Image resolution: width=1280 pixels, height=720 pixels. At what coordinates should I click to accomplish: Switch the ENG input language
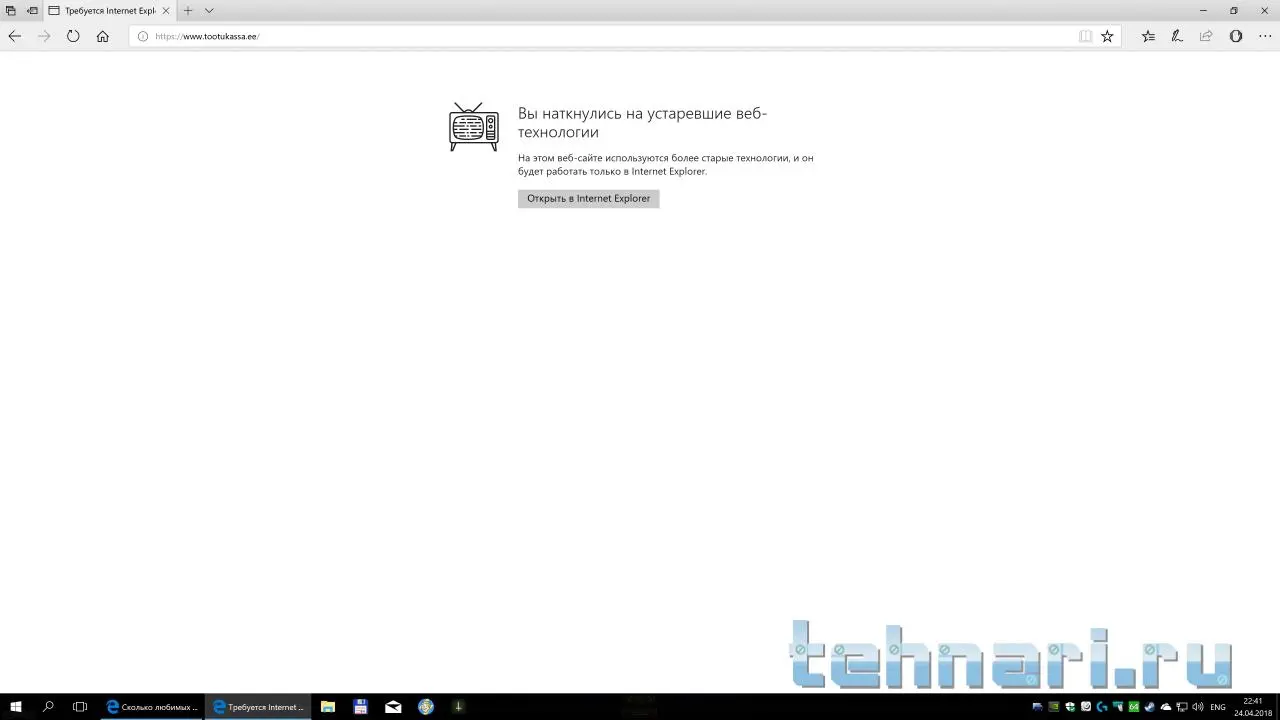(1218, 707)
